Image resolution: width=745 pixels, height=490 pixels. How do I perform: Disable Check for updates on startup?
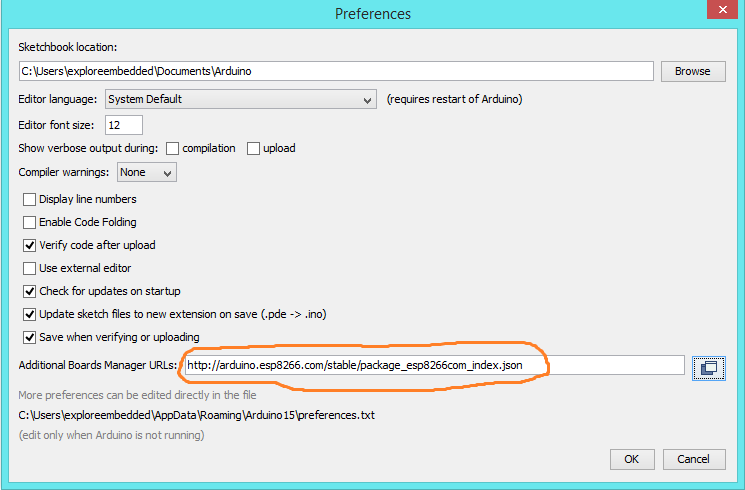point(30,291)
